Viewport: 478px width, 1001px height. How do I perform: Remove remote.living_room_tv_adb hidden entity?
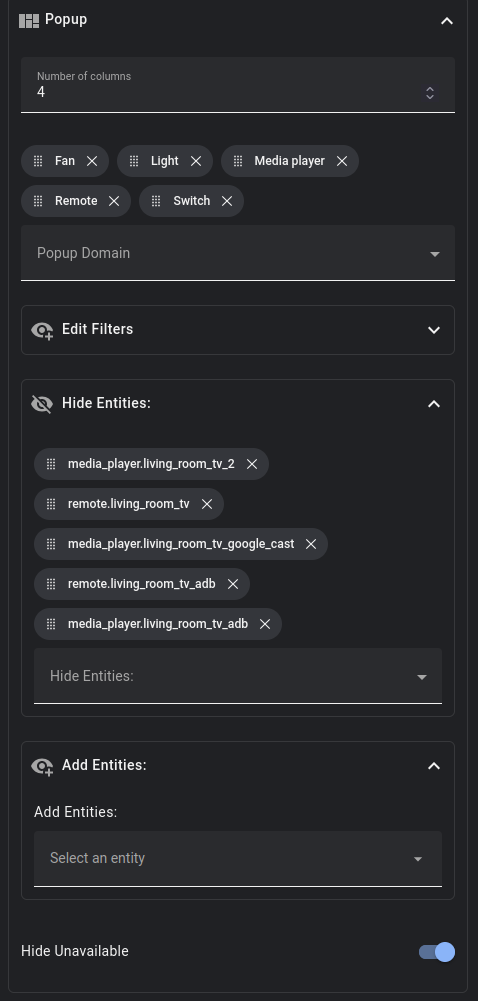point(233,584)
